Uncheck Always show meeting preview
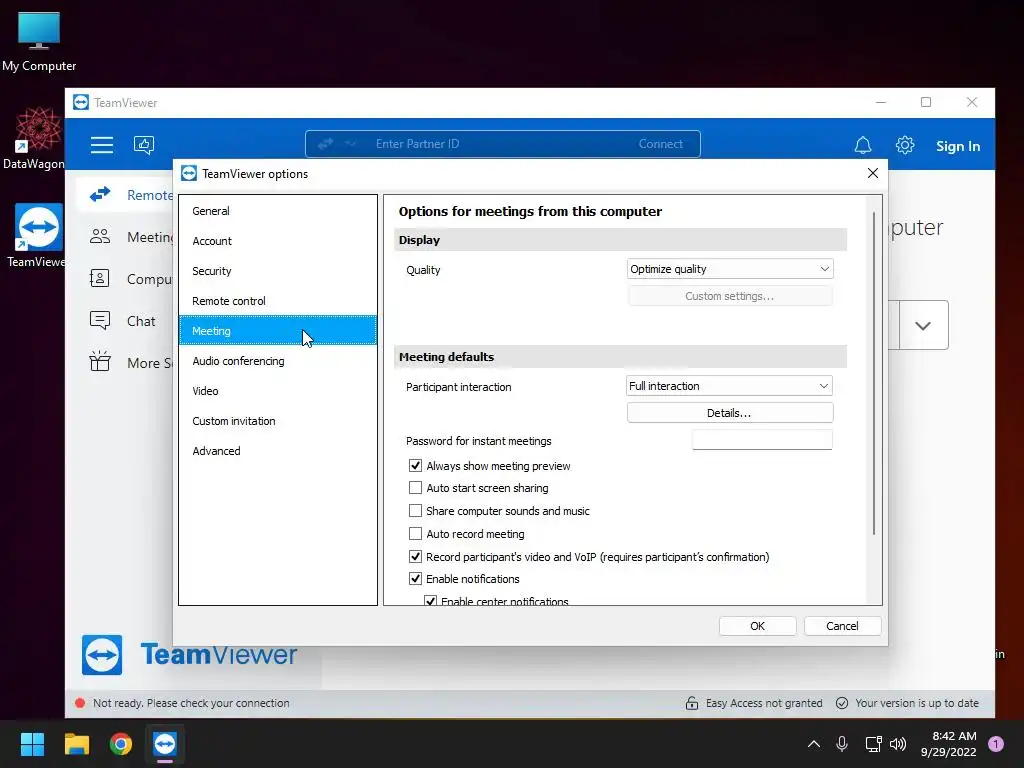Screen dimensions: 1024x768 click(x=415, y=466)
